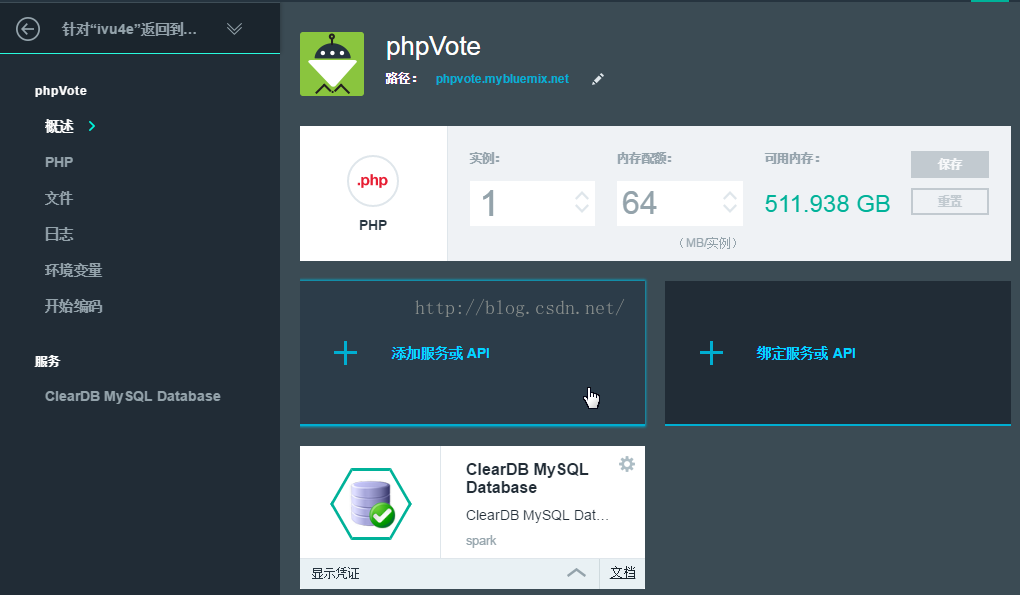Decrease instance count with down arrow
This screenshot has width=1020, height=595.
582,209
